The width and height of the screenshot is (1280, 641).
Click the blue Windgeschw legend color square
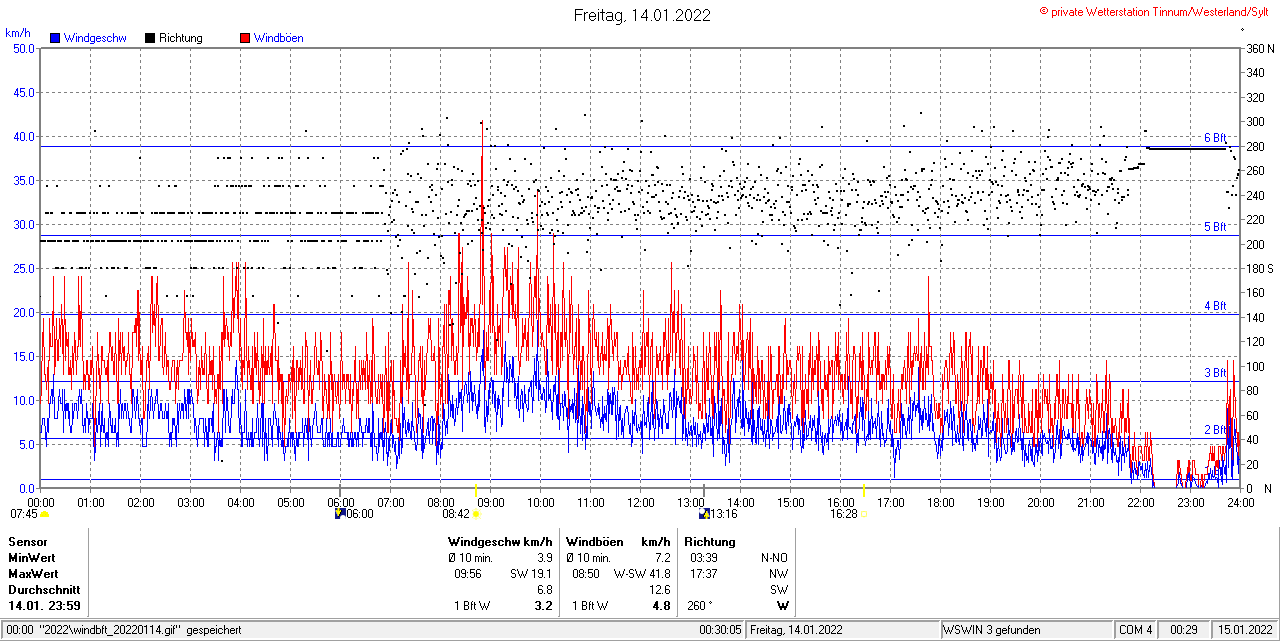[x=55, y=38]
